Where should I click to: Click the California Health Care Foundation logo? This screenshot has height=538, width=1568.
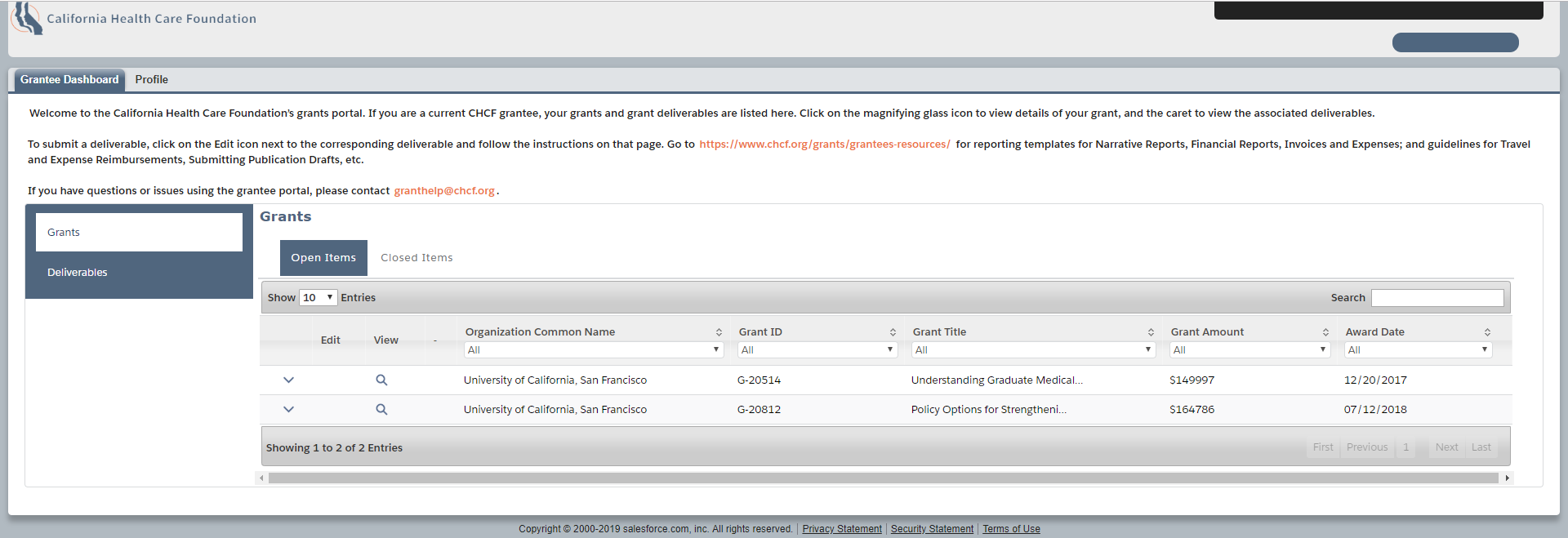133,18
